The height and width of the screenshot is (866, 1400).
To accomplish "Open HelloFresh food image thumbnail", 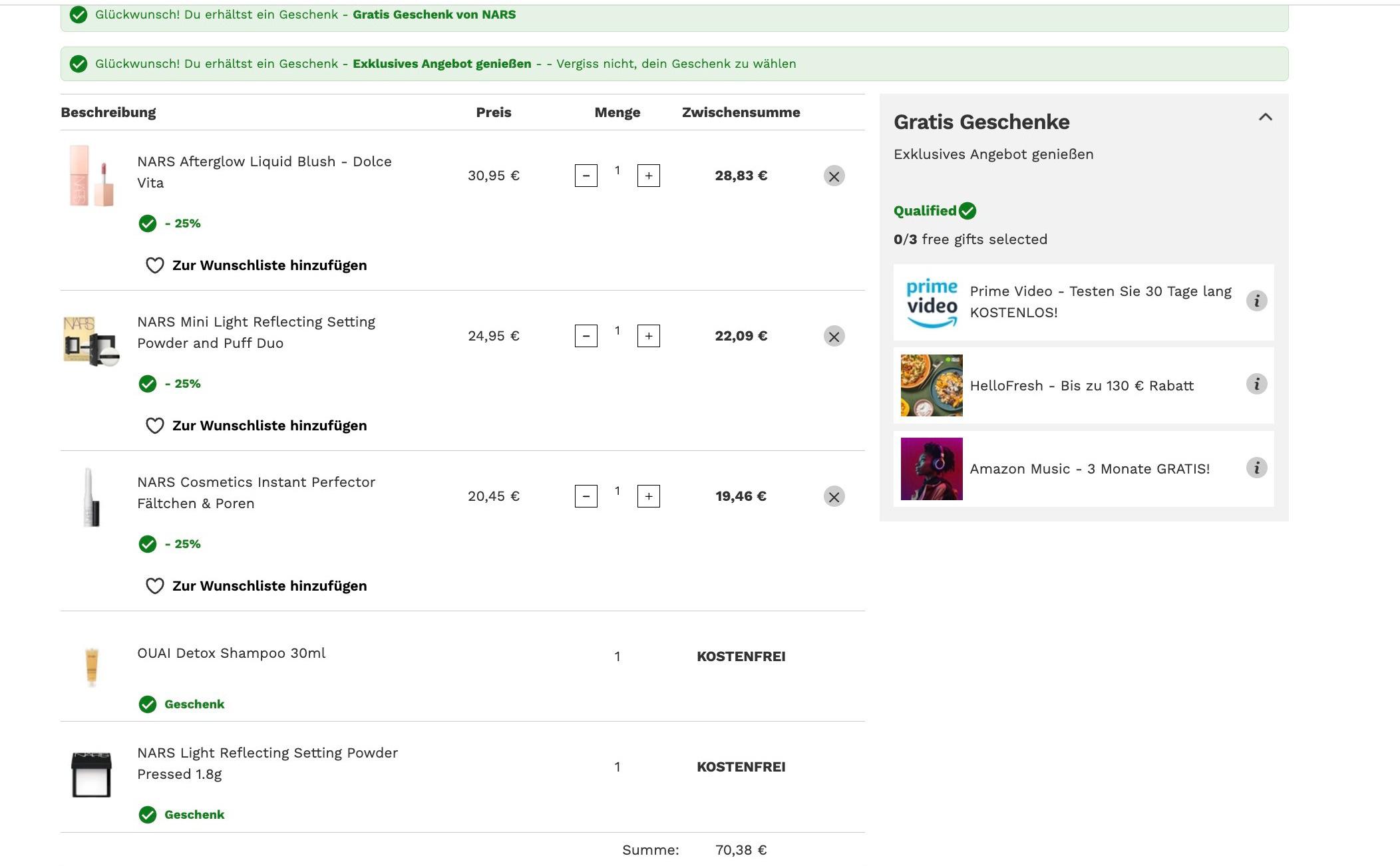I will (x=932, y=386).
